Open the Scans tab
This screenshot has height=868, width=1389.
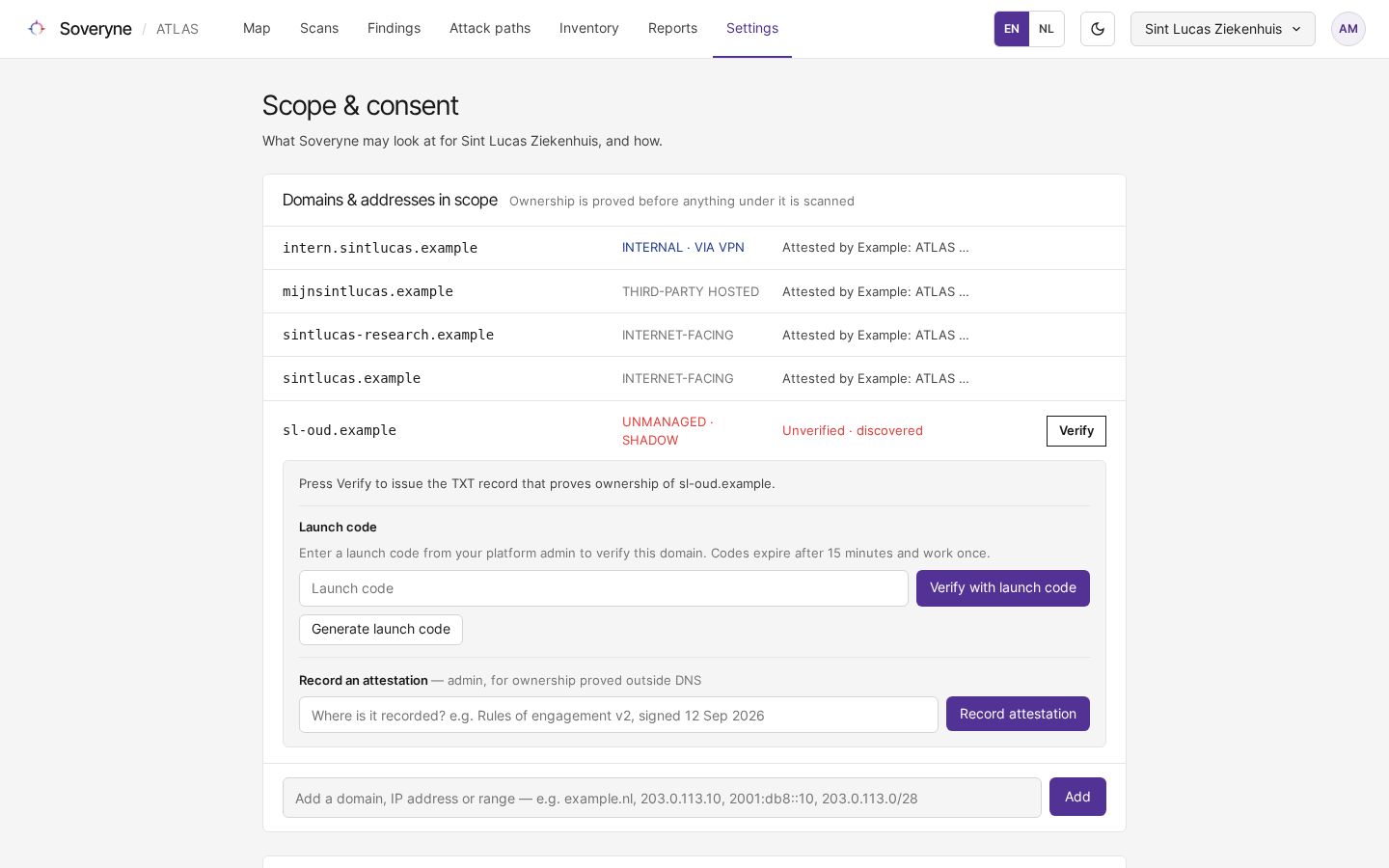319,29
